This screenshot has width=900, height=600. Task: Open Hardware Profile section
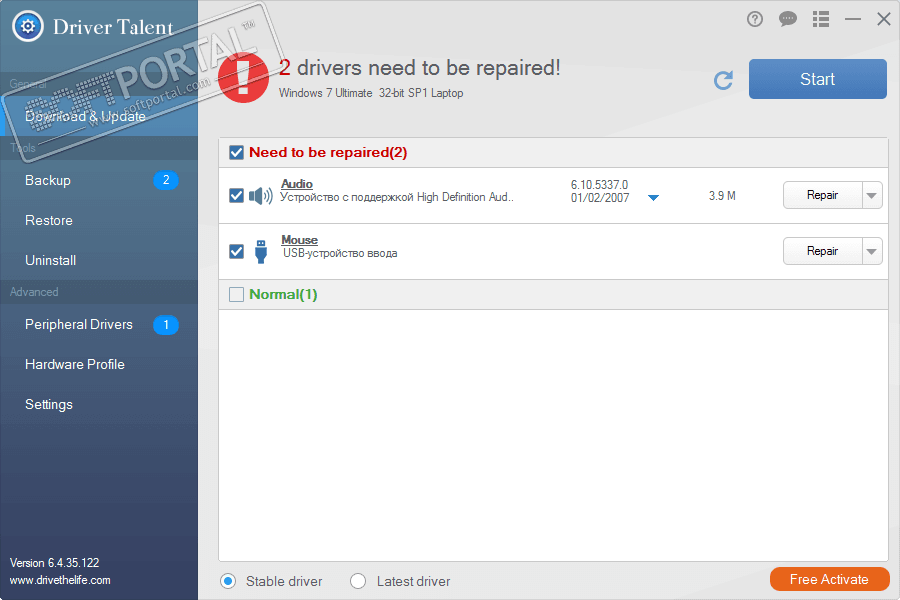click(99, 365)
